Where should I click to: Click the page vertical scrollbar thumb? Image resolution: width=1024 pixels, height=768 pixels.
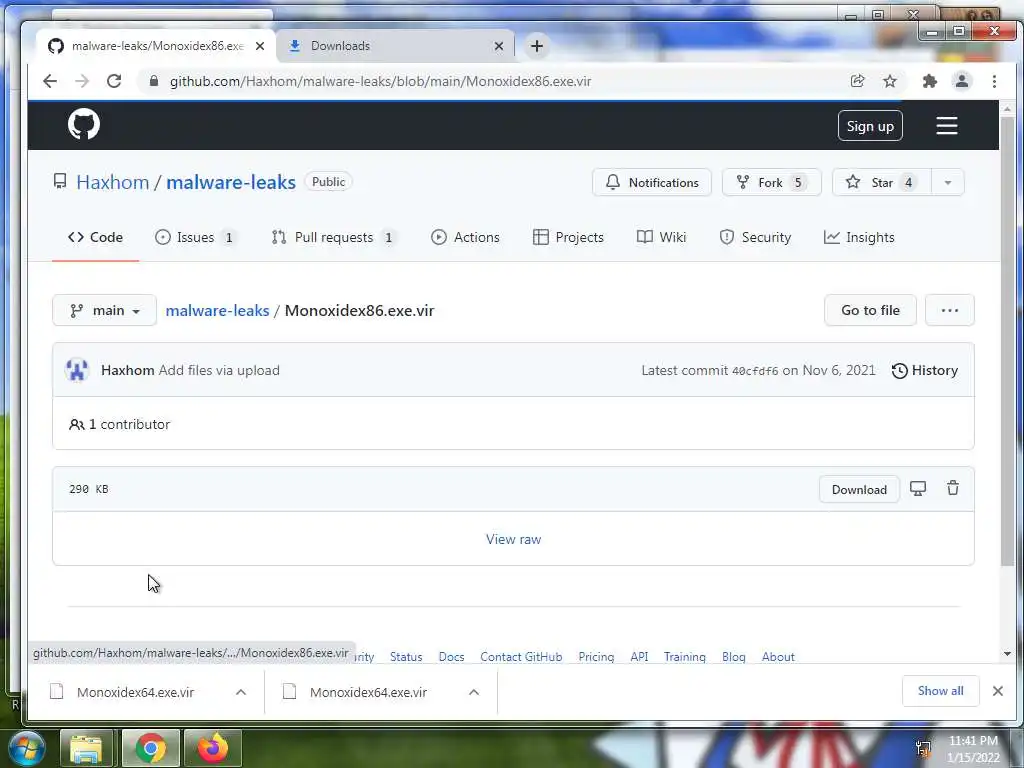coord(1007,341)
